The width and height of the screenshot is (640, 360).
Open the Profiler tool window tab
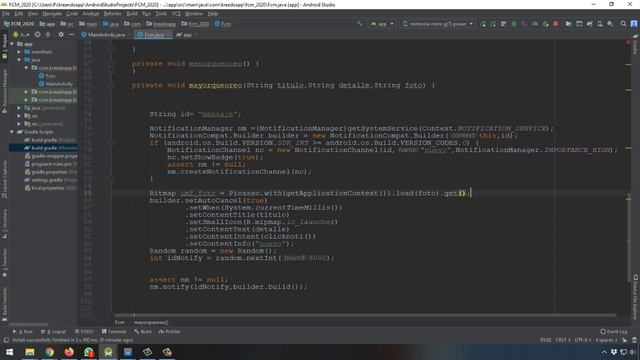(x=169, y=332)
